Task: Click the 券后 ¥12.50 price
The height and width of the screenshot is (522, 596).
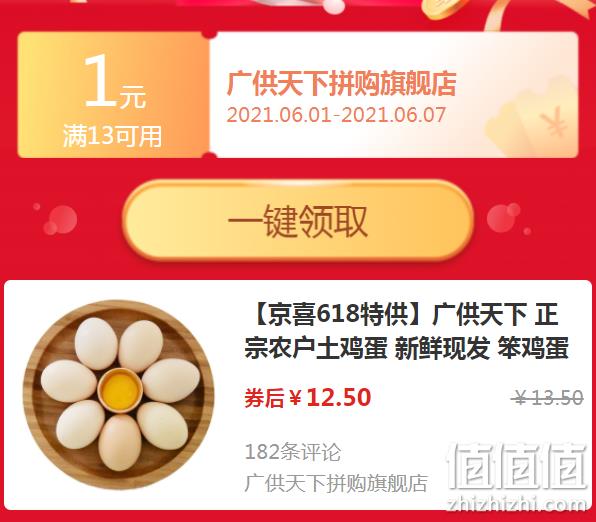Action: 308,397
